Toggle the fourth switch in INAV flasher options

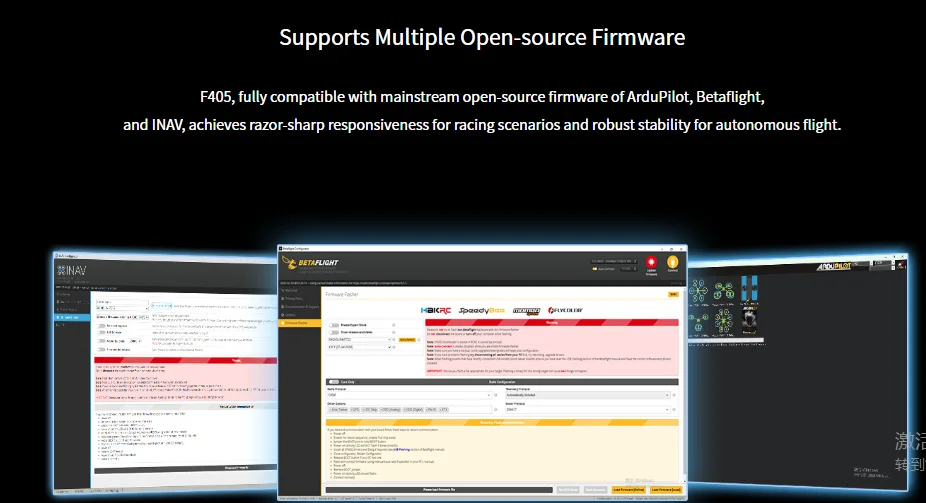tap(101, 350)
